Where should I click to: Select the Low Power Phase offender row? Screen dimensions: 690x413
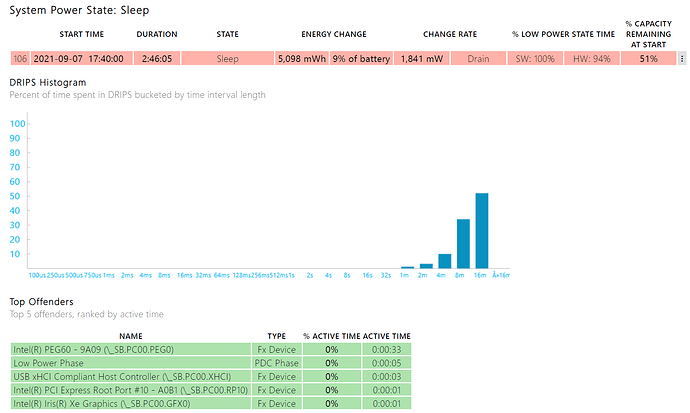(211, 363)
